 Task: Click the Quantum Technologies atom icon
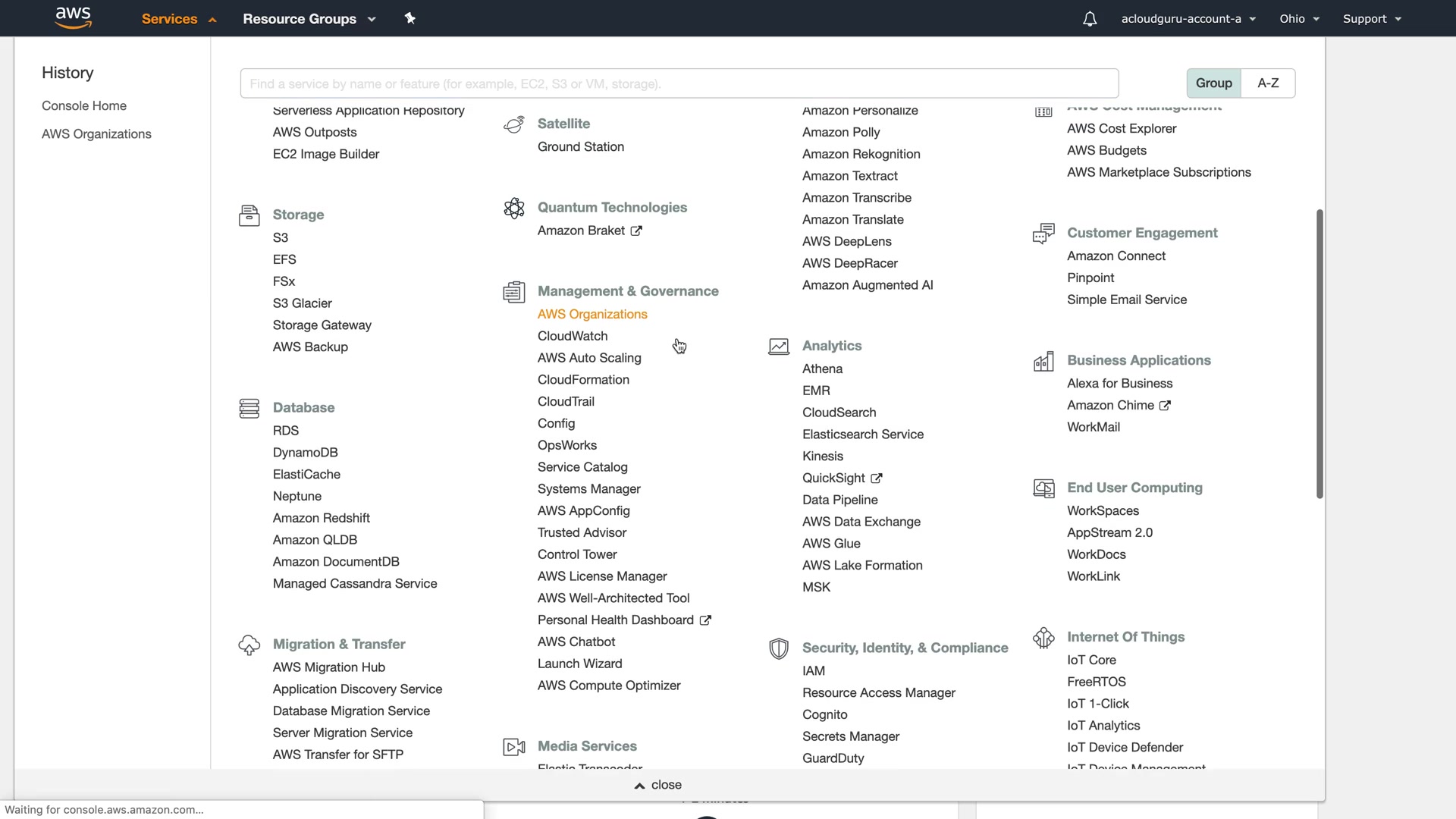pyautogui.click(x=513, y=208)
